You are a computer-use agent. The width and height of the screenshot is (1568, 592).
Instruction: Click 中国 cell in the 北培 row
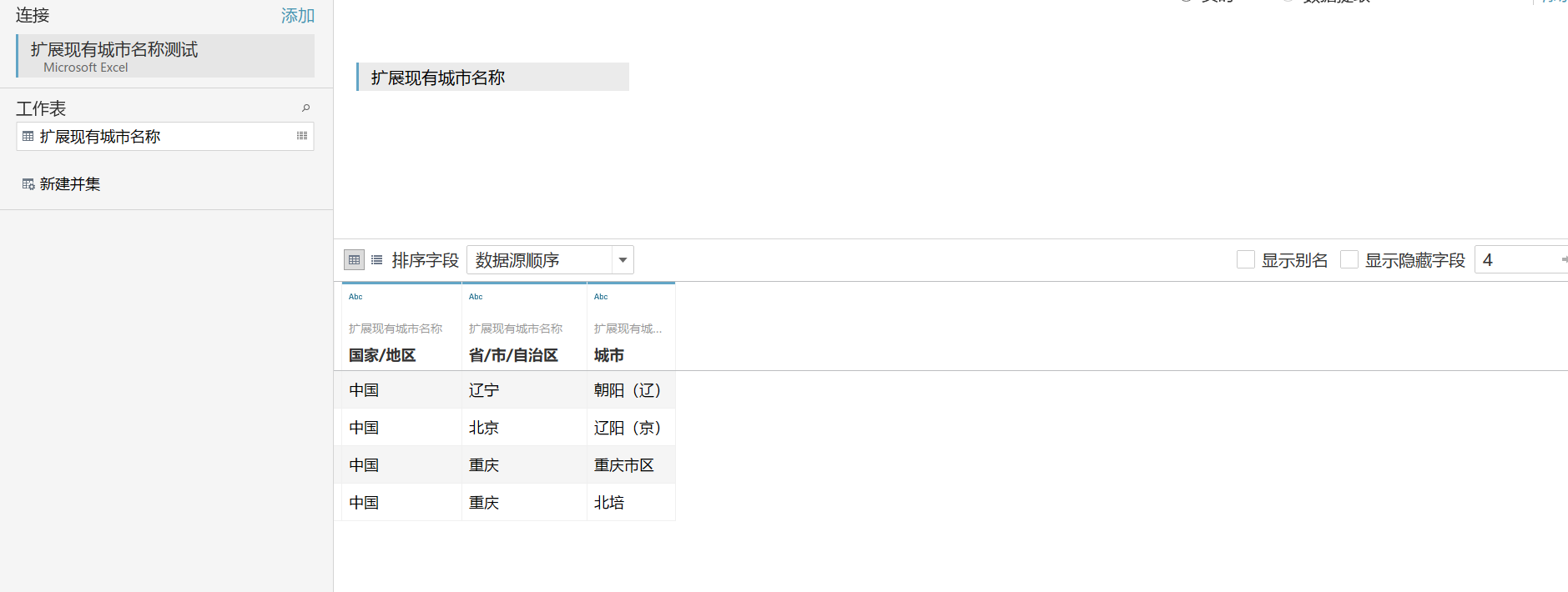pyautogui.click(x=401, y=502)
